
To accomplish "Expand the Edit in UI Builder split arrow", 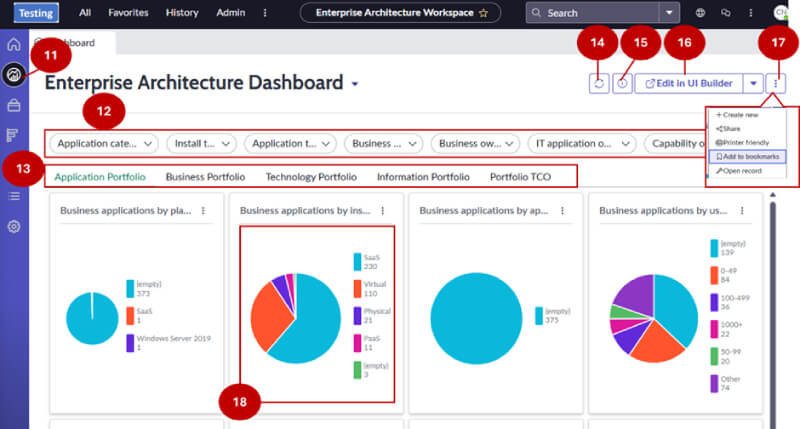I will (753, 84).
